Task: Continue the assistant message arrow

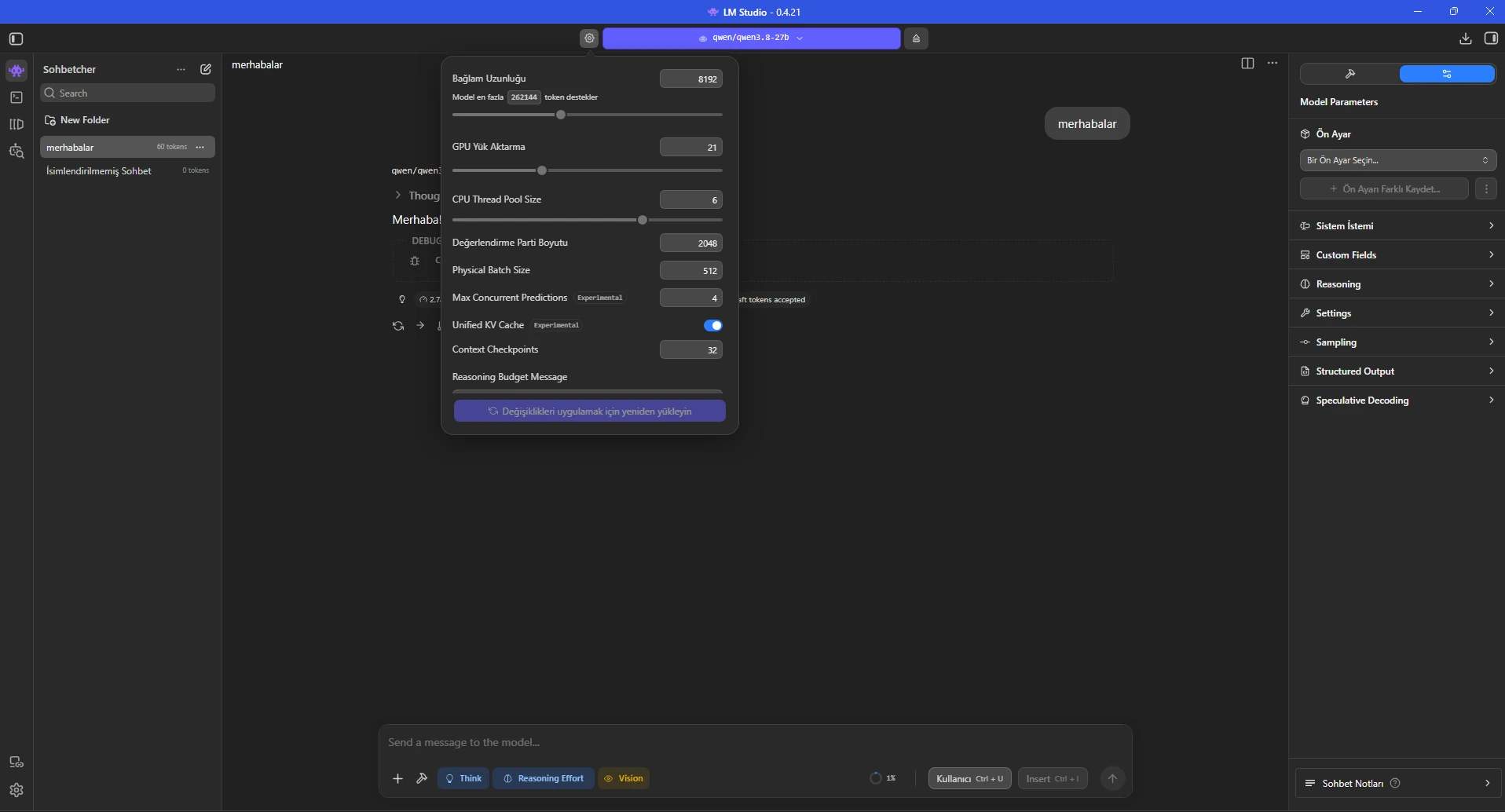Action: click(x=420, y=325)
